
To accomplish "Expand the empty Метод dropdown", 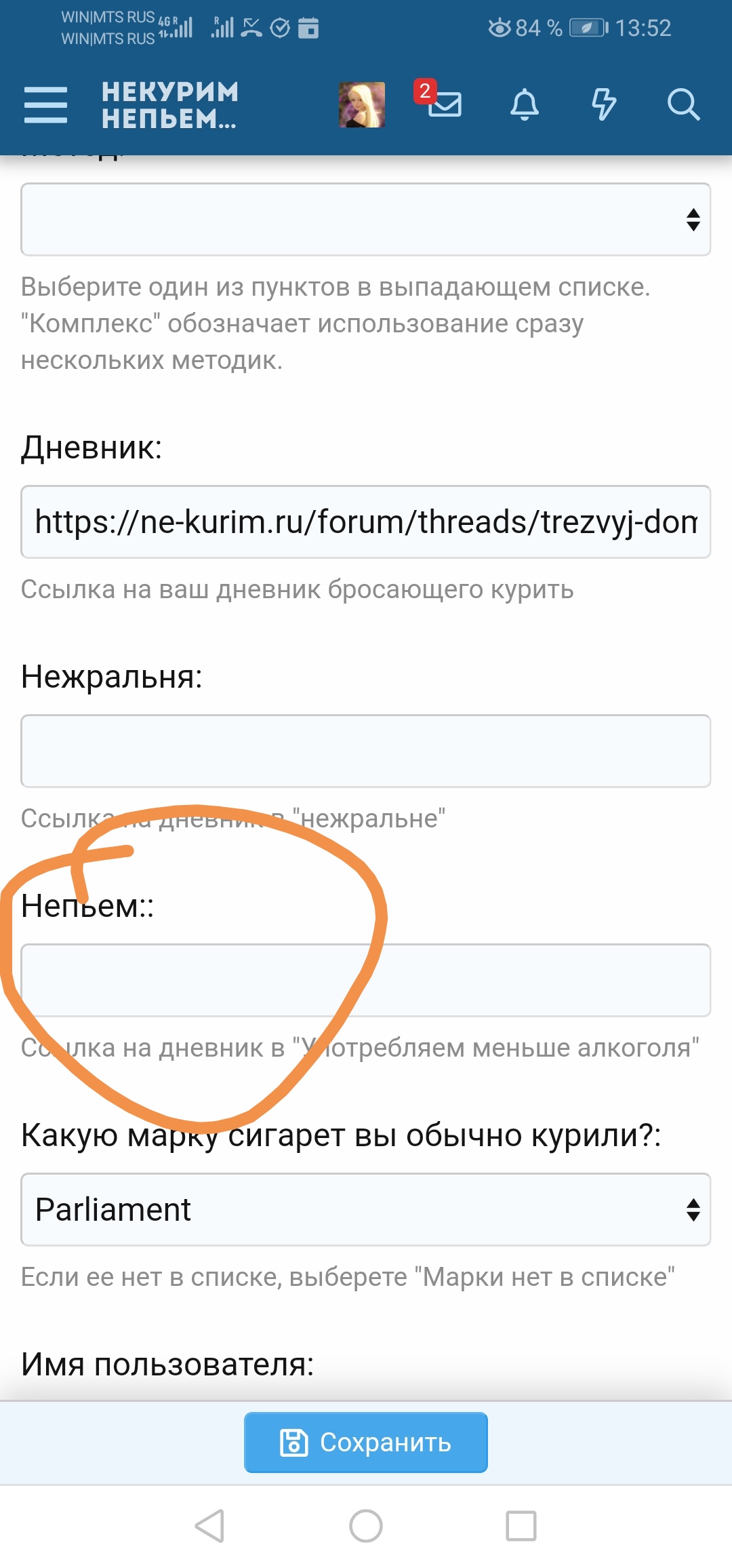I will 352,219.
